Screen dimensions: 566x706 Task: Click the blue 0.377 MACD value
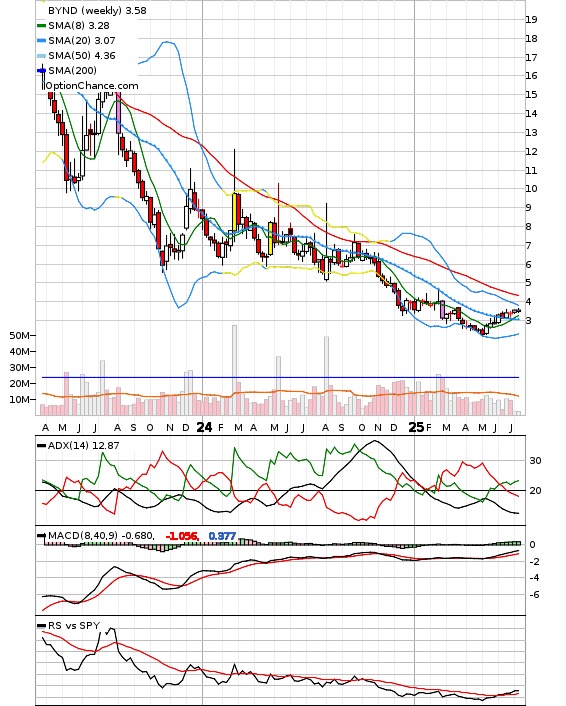[222, 536]
